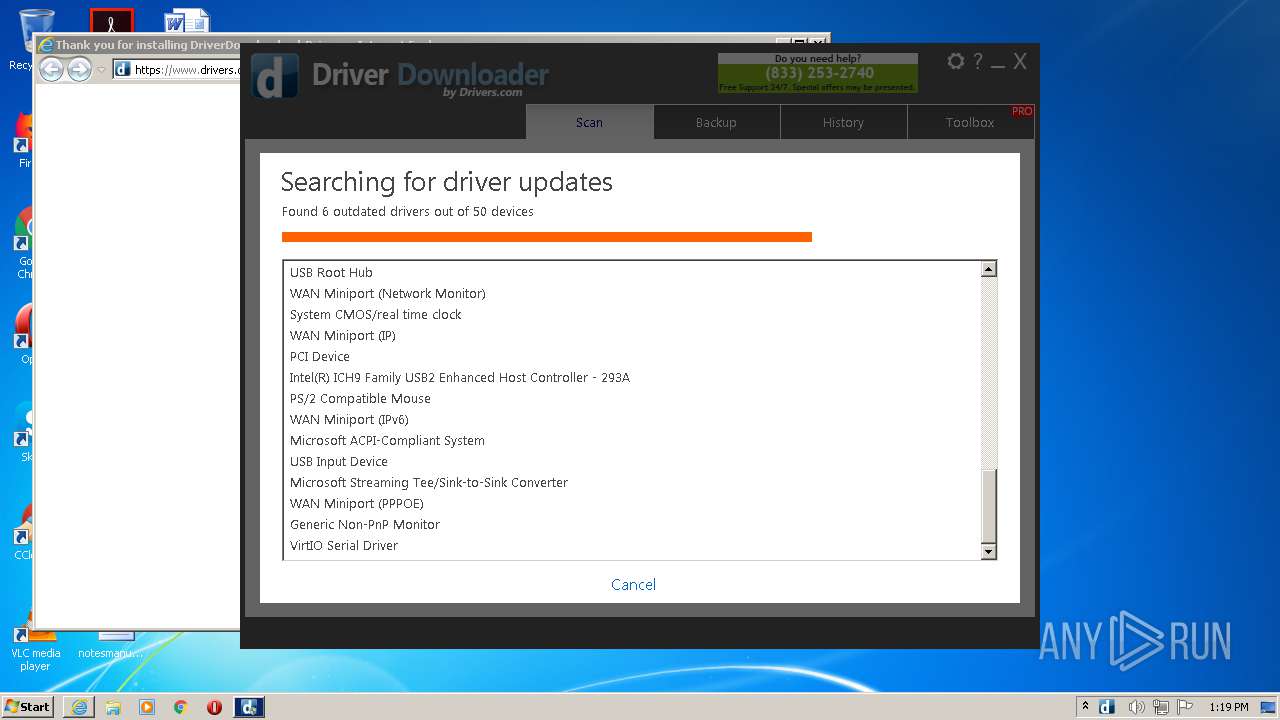
Task: Click the Internet Explorer title bar icon
Action: coord(45,45)
